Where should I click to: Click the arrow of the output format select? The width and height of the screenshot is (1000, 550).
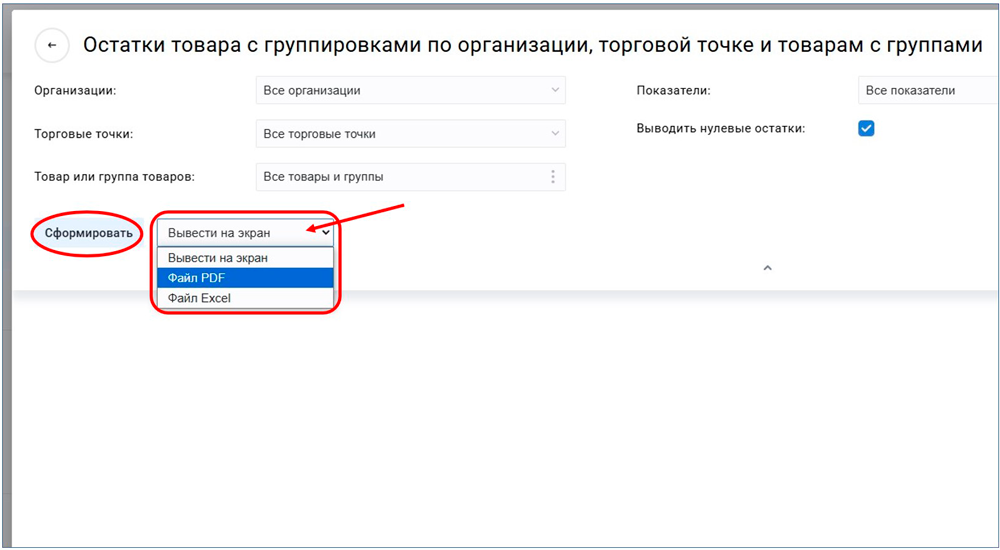coord(325,233)
